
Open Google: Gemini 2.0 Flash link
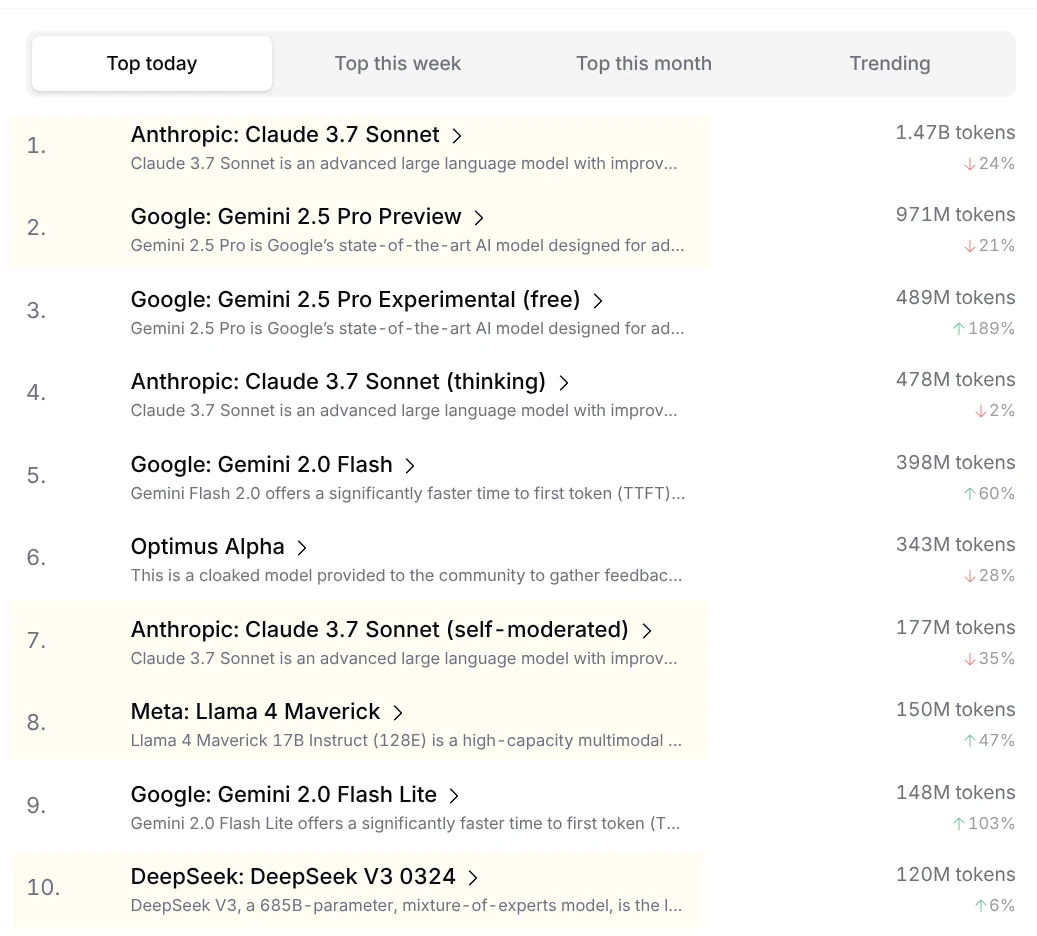(x=261, y=464)
